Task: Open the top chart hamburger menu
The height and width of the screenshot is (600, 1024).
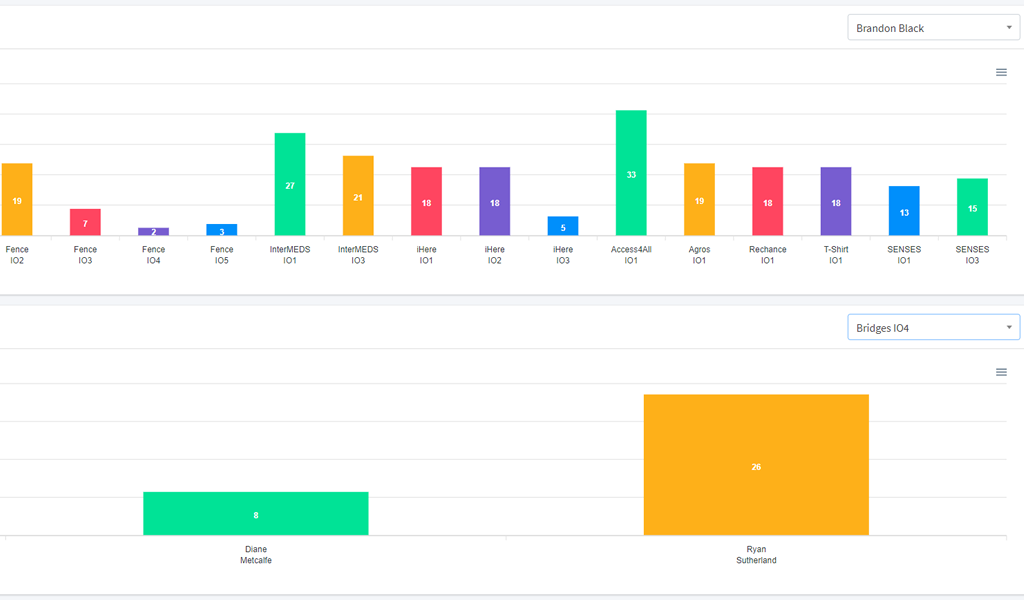Action: click(1001, 72)
